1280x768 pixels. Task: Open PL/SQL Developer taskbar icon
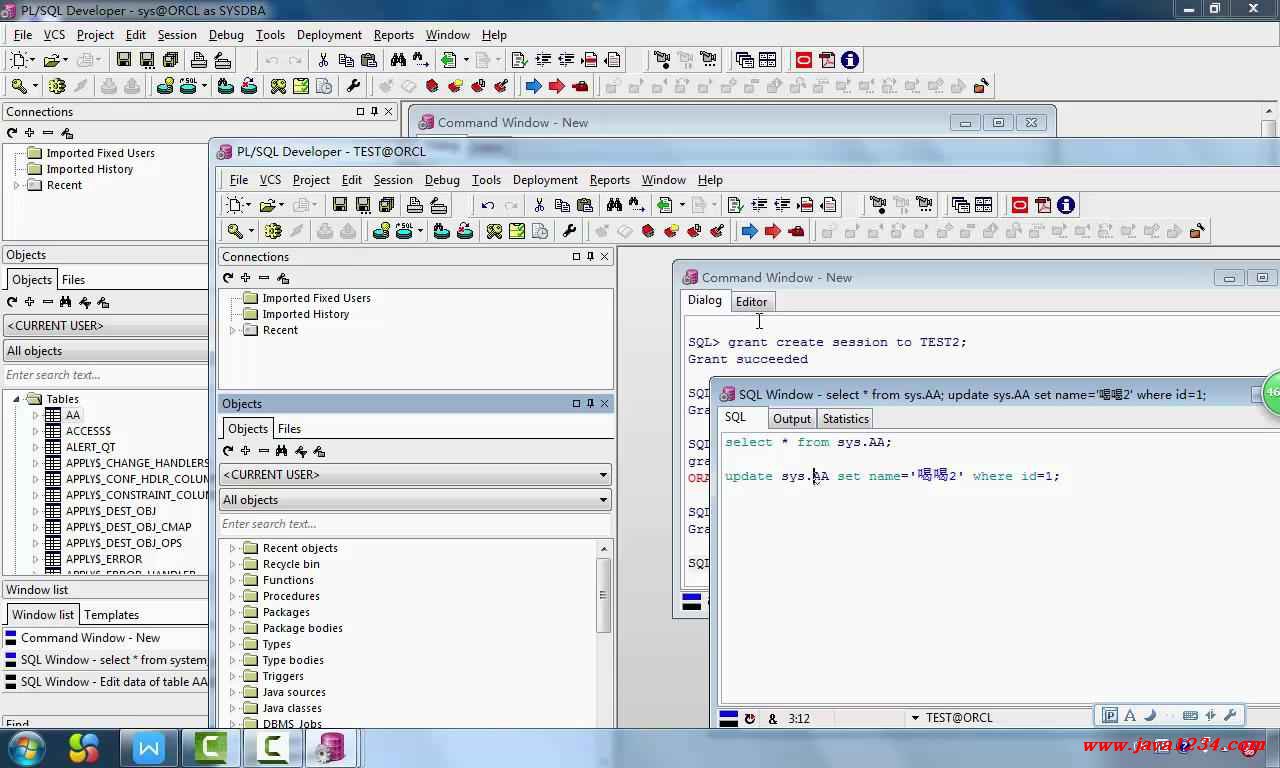pyautogui.click(x=330, y=748)
